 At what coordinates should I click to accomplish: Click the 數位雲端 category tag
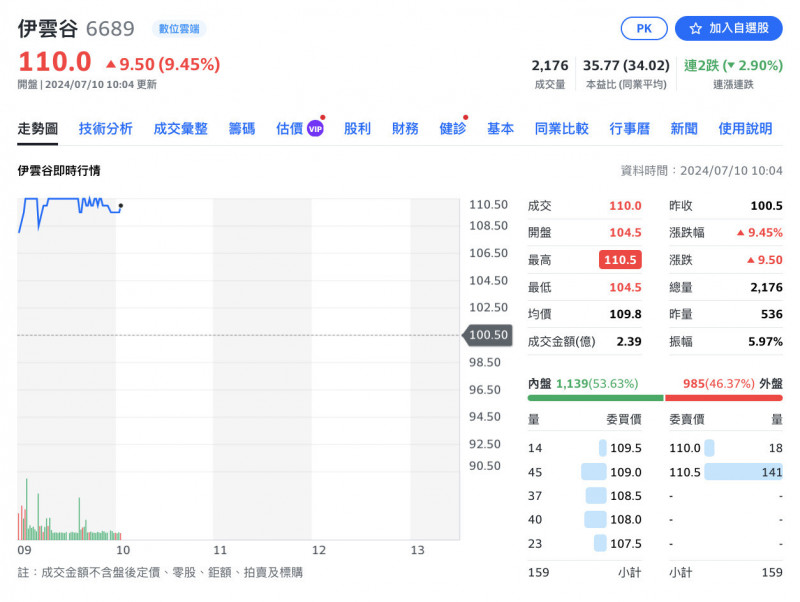(x=179, y=29)
